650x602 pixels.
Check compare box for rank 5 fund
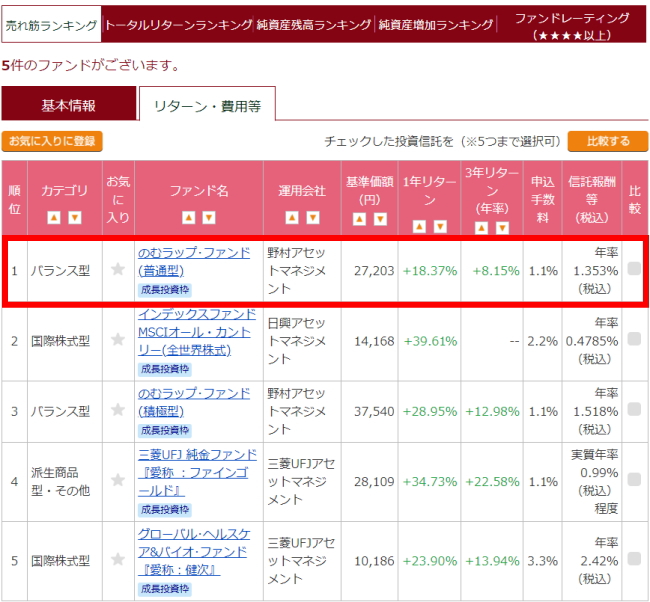tap(634, 559)
